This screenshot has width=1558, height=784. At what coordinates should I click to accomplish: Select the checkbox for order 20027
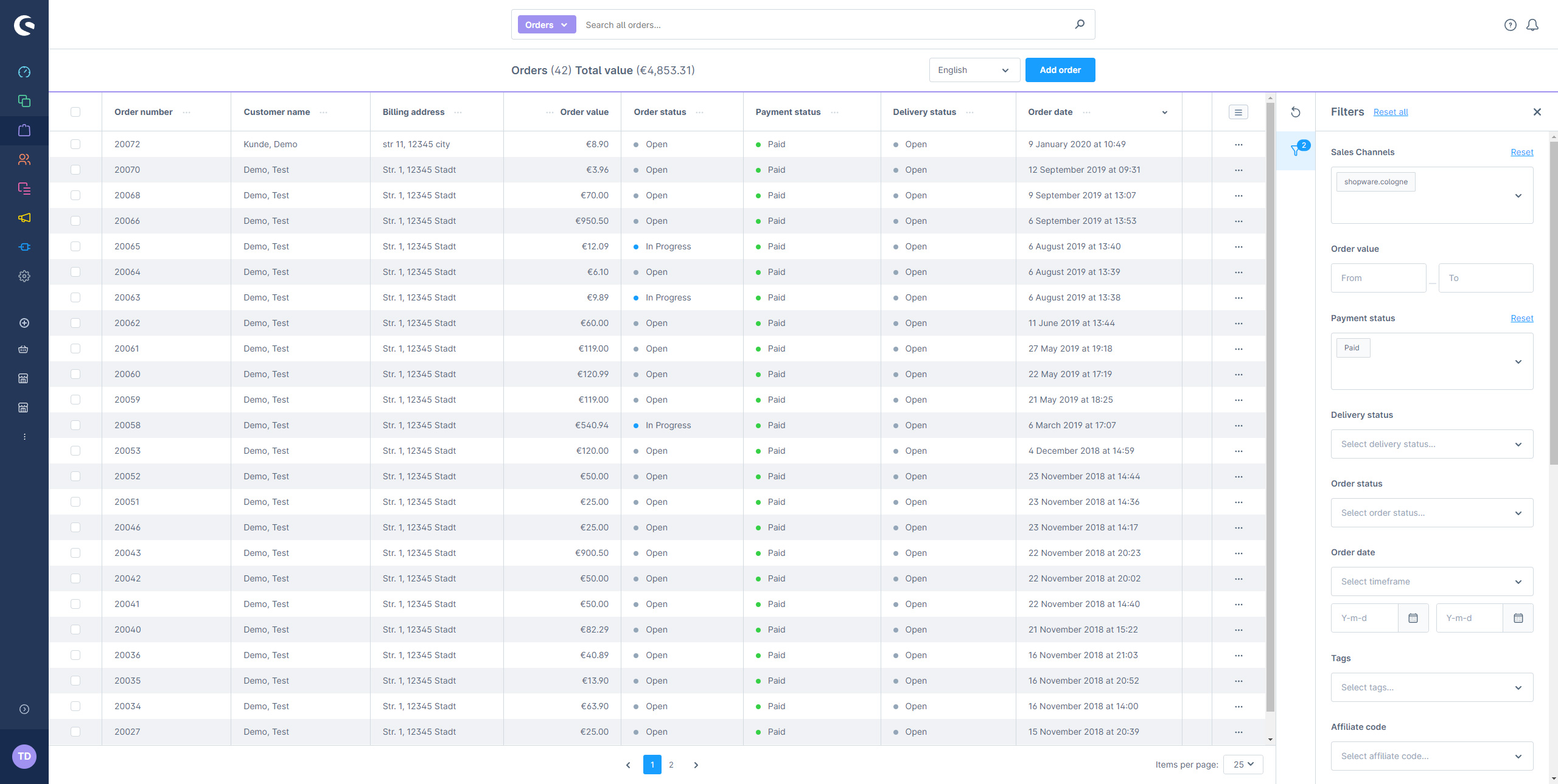pyautogui.click(x=75, y=732)
